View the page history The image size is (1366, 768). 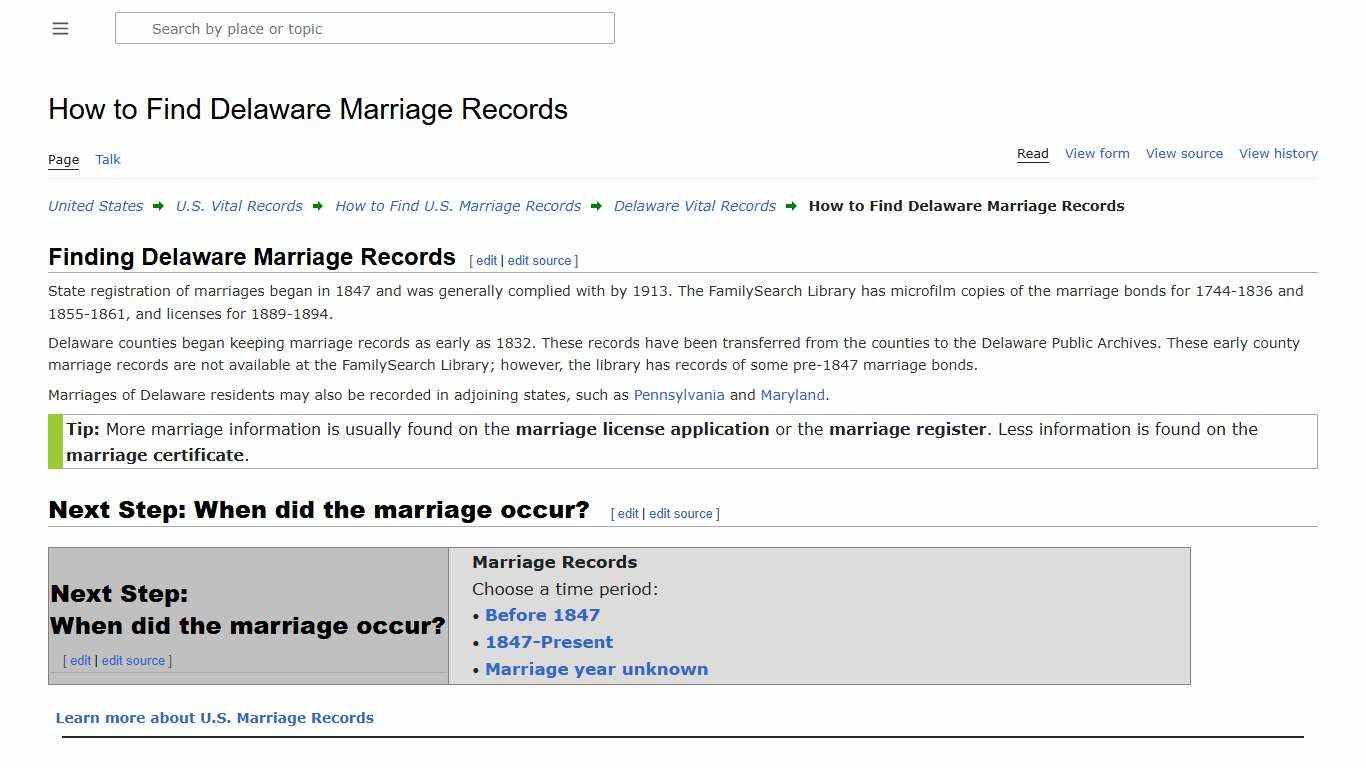click(x=1278, y=153)
